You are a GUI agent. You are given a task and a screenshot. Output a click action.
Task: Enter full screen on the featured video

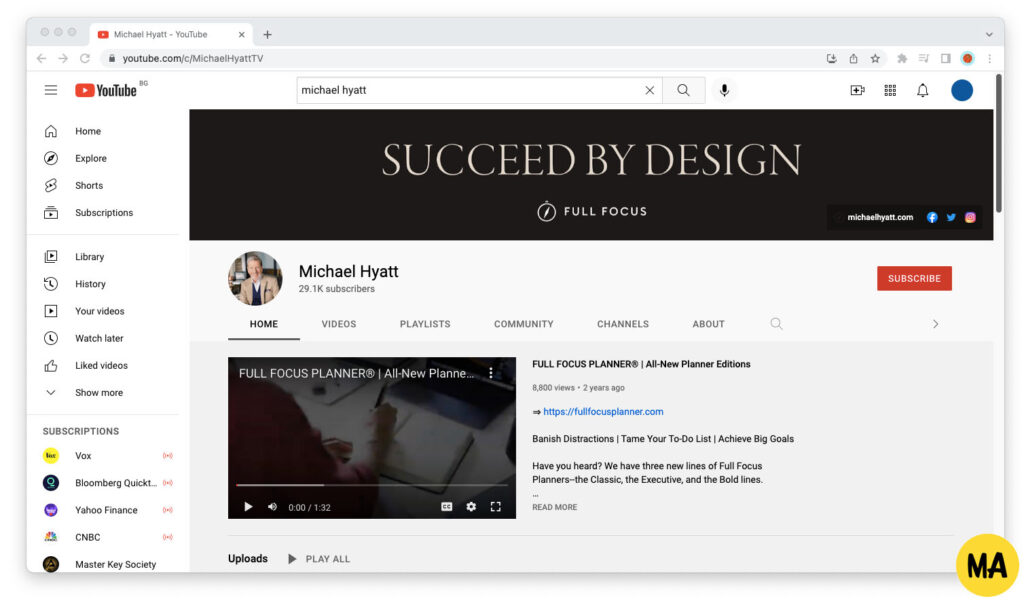click(496, 507)
